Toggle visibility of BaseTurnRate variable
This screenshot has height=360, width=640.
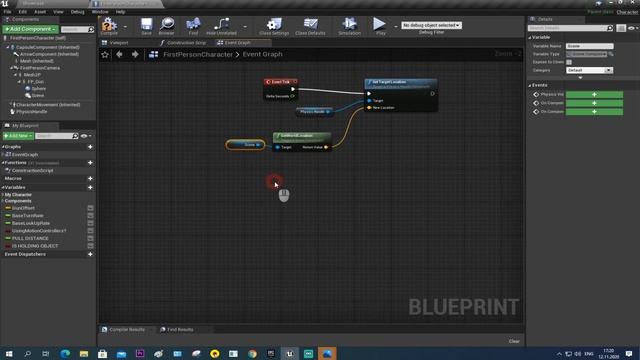(90, 216)
